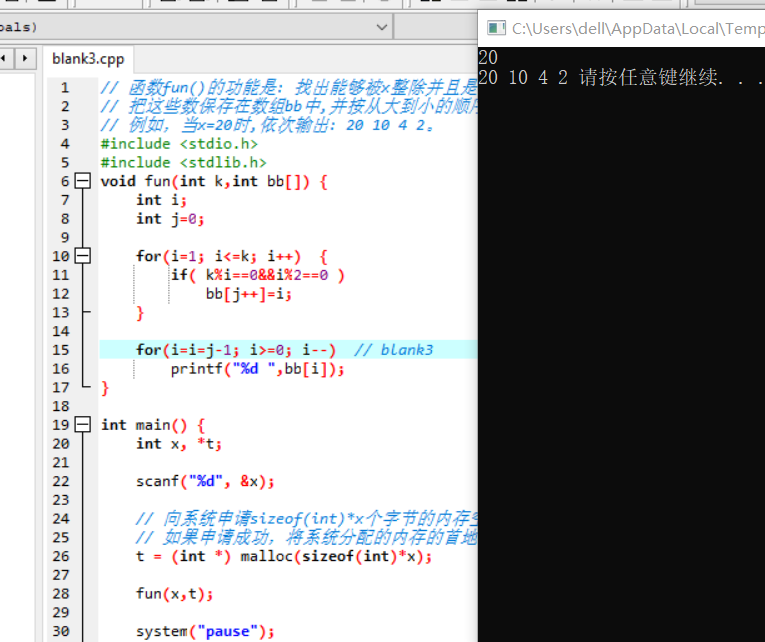Click the 'int main() {' line

(x=153, y=425)
